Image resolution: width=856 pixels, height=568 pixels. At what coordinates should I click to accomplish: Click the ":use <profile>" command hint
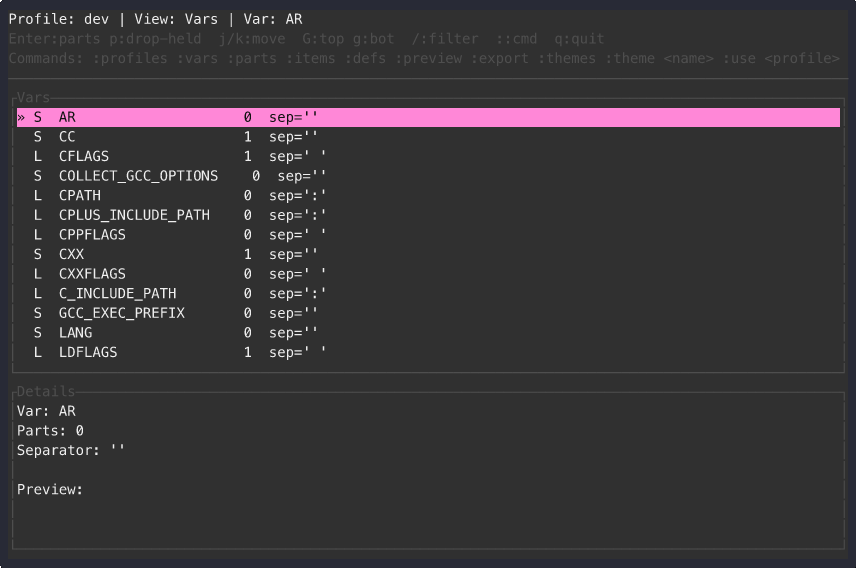(781, 58)
